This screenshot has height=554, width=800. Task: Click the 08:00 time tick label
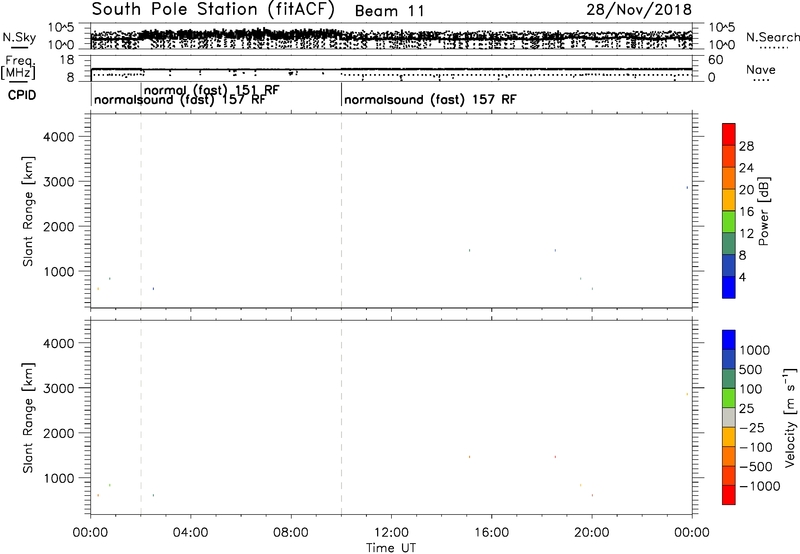[x=291, y=533]
